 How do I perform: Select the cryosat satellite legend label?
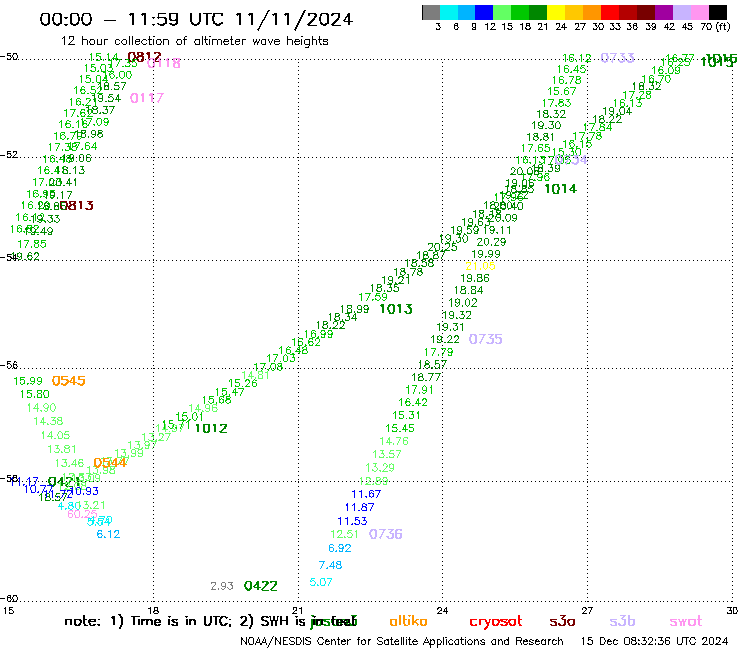[496, 622]
